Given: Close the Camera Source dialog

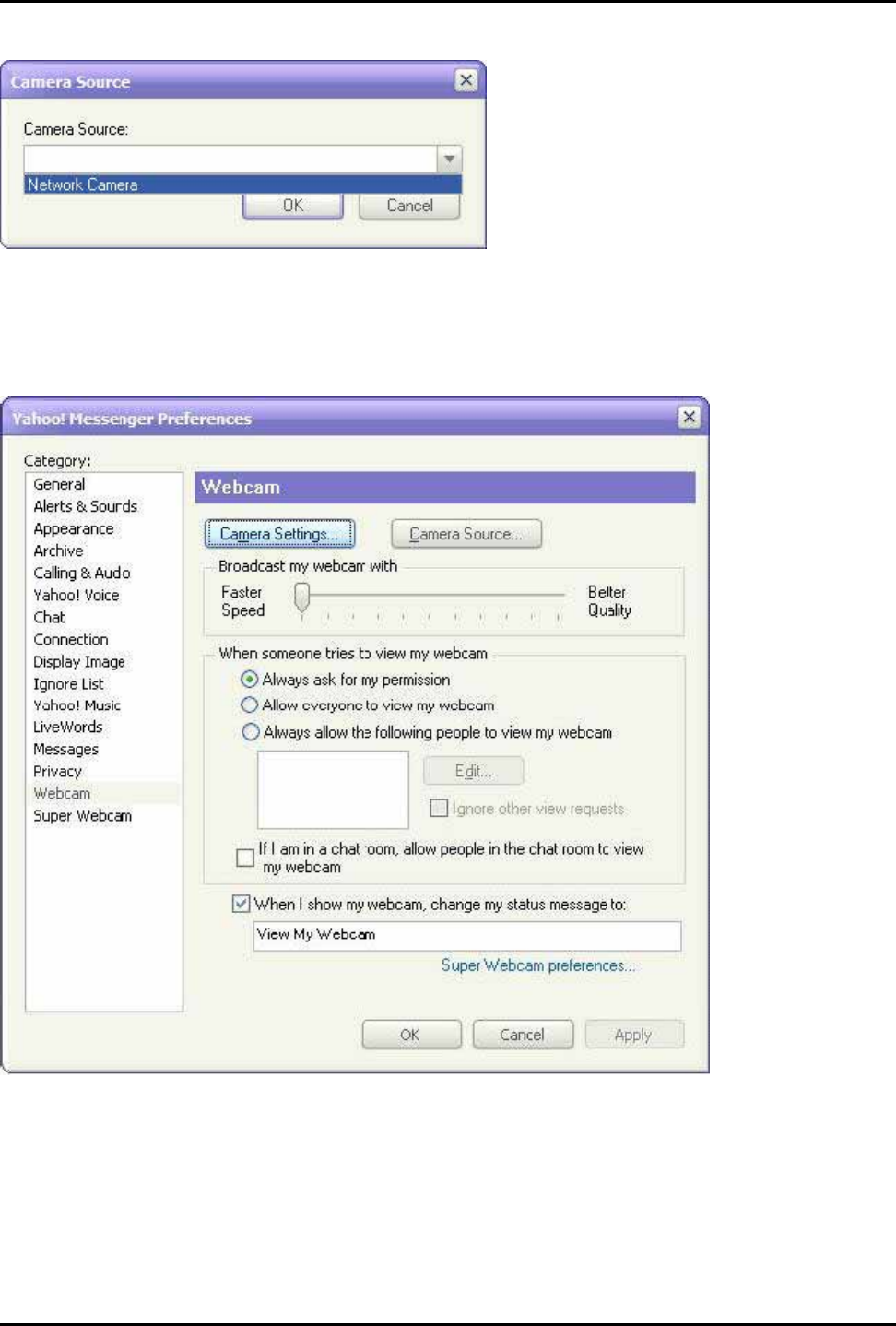Looking at the screenshot, I should pyautogui.click(x=466, y=80).
